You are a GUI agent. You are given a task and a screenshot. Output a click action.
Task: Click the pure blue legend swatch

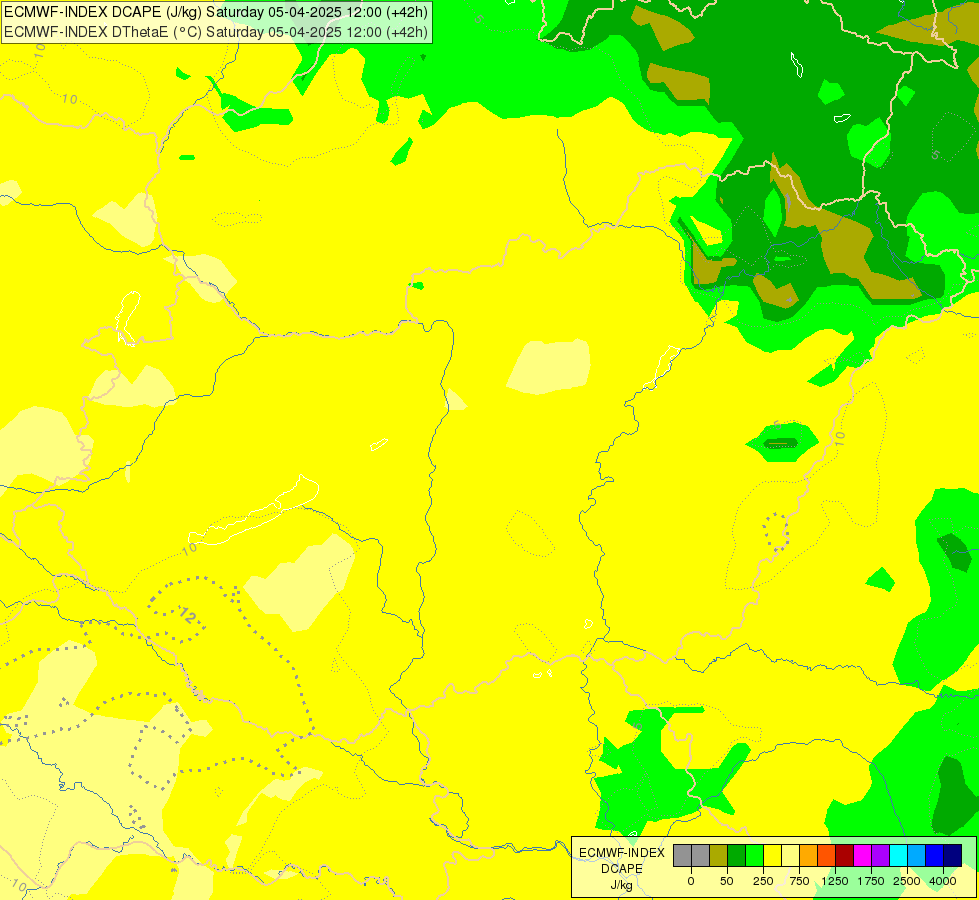click(934, 855)
